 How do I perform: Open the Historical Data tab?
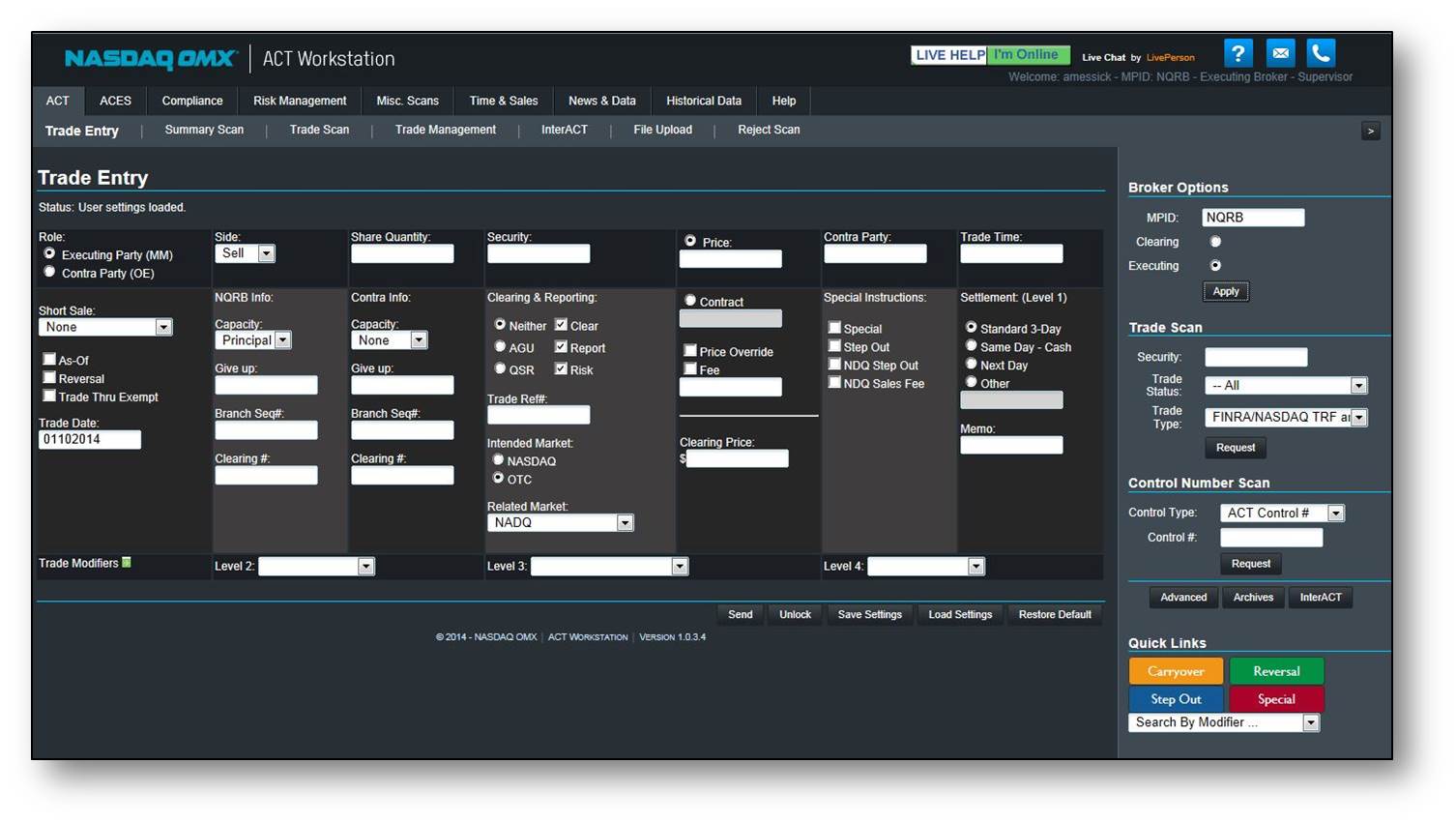click(704, 101)
